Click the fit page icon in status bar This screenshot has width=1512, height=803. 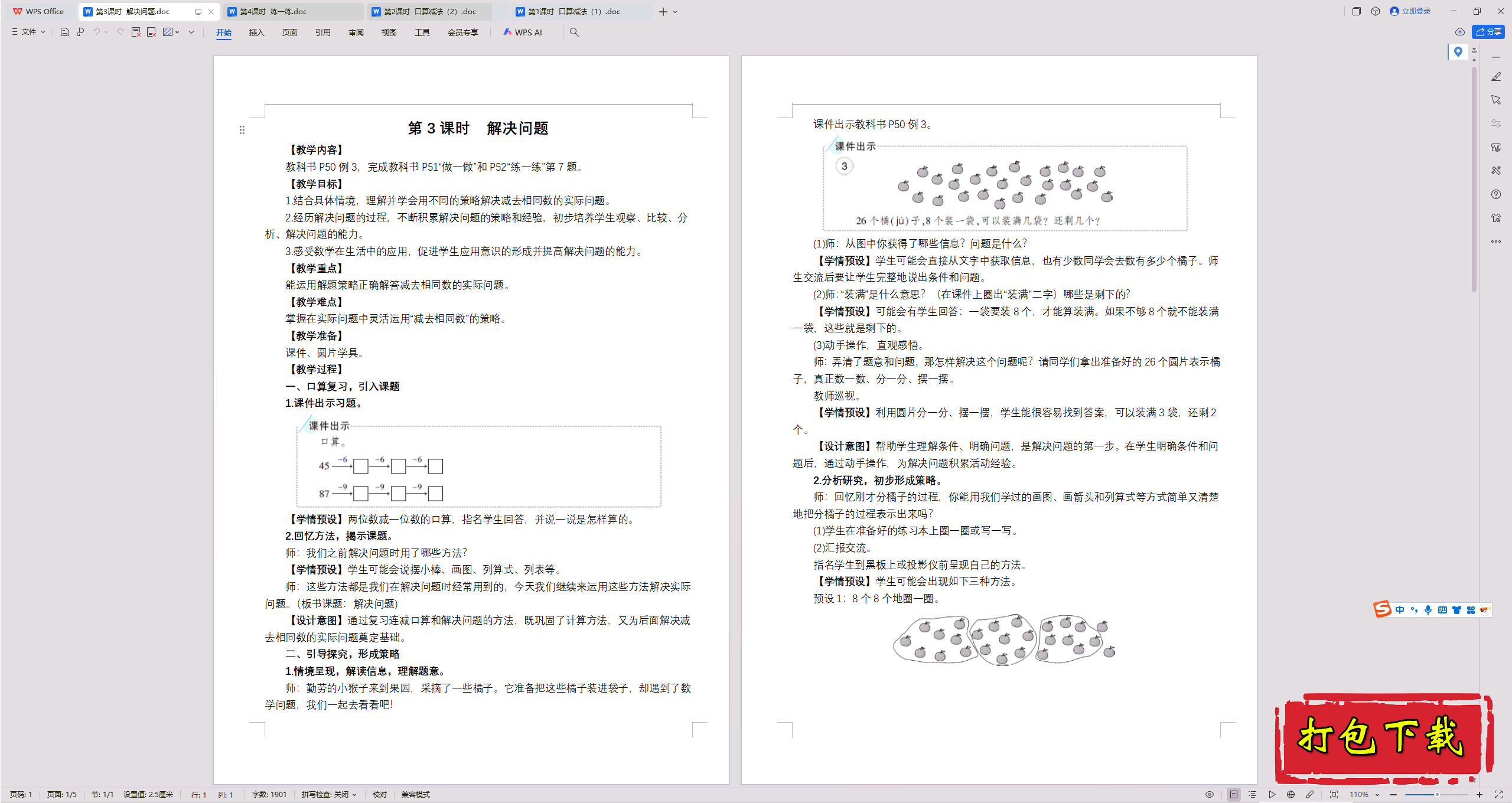(x=1334, y=795)
